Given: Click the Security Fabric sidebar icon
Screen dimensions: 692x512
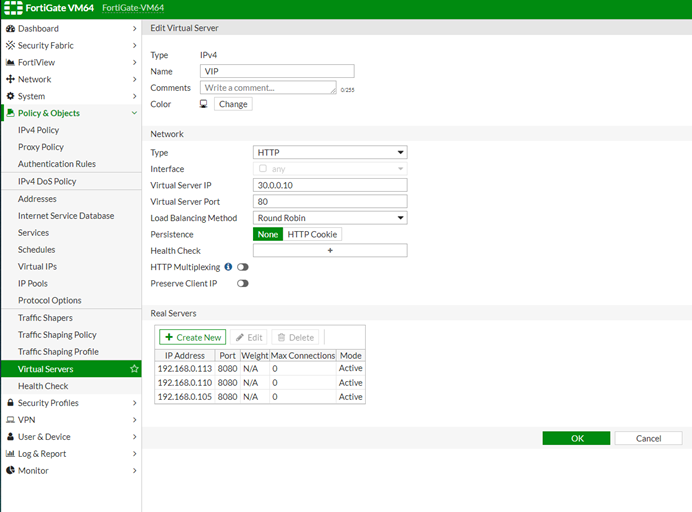Looking at the screenshot, I should click(x=10, y=46).
